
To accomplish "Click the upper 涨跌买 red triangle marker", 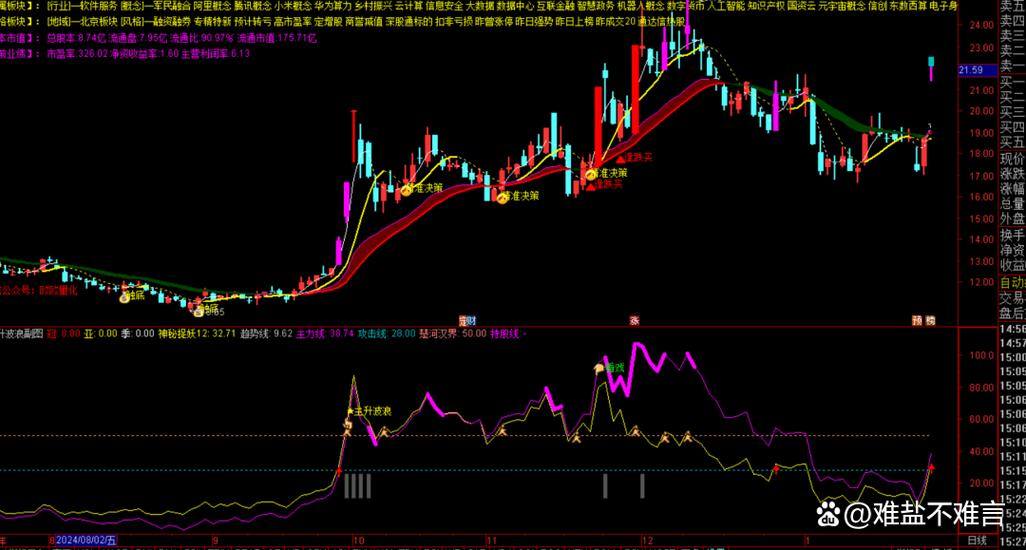I will [620, 159].
